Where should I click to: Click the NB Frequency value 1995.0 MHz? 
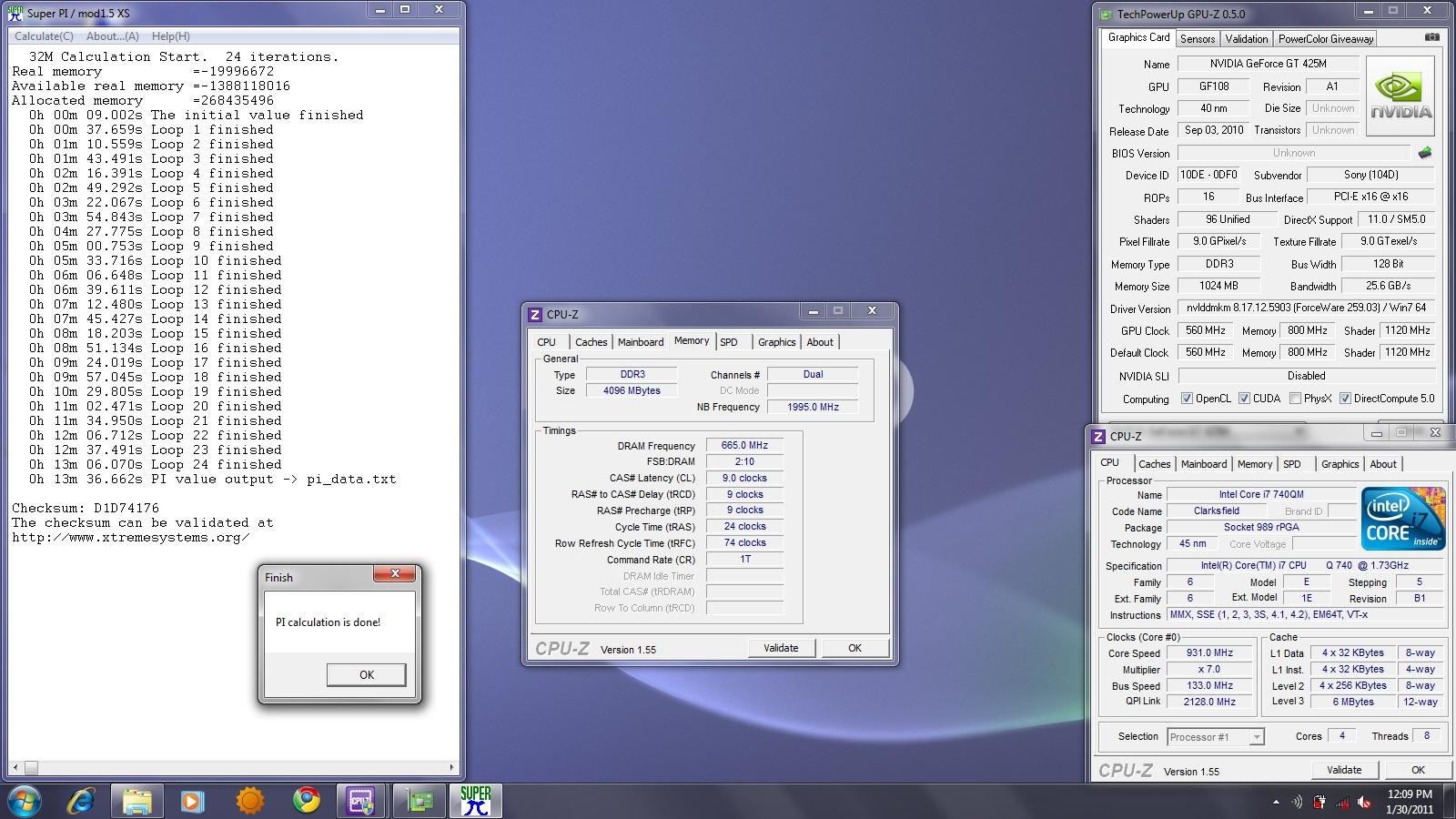[x=813, y=407]
